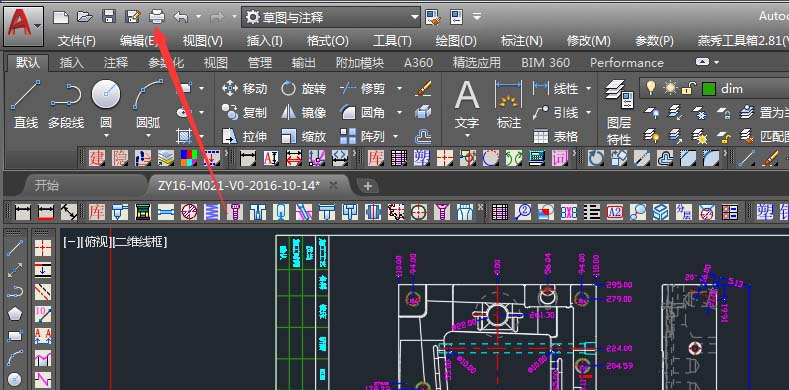Go to the 开始 file tab
Viewport: 789px width, 390px height.
pos(47,185)
